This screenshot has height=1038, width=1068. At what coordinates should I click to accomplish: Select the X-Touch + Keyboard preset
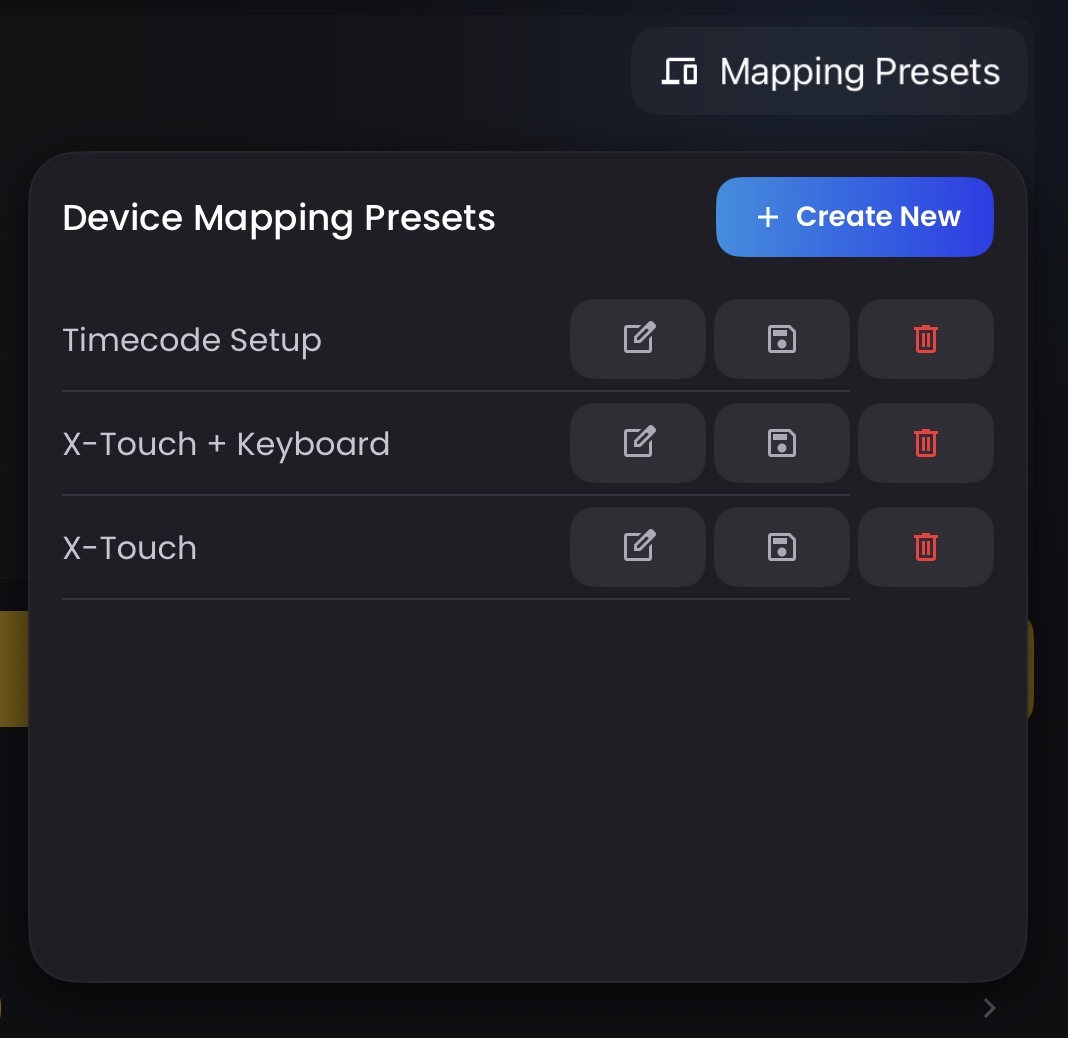(x=226, y=443)
